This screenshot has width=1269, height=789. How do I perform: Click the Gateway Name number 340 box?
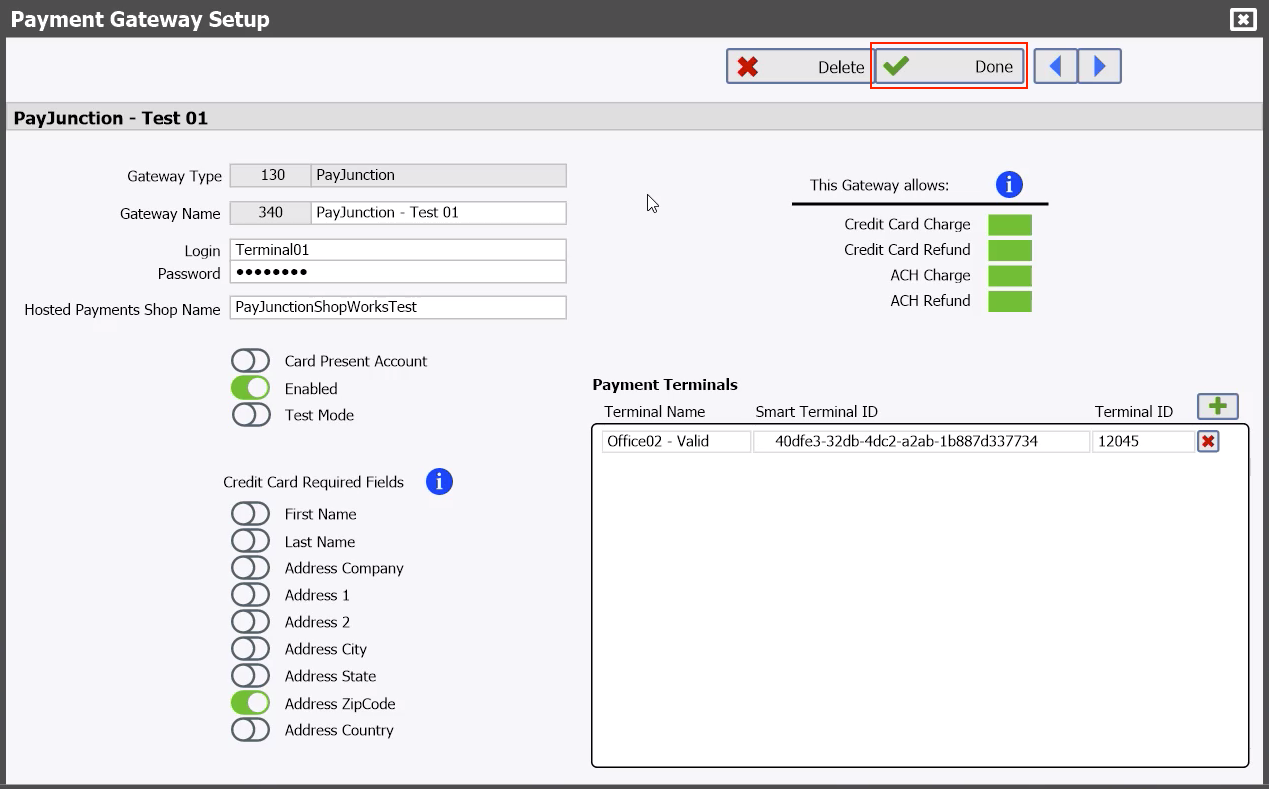[271, 213]
